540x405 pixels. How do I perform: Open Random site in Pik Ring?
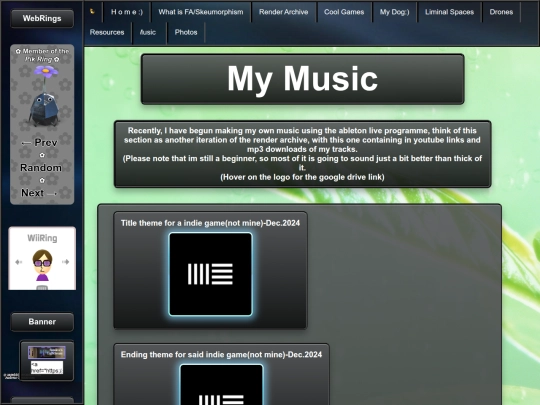pyautogui.click(x=41, y=168)
